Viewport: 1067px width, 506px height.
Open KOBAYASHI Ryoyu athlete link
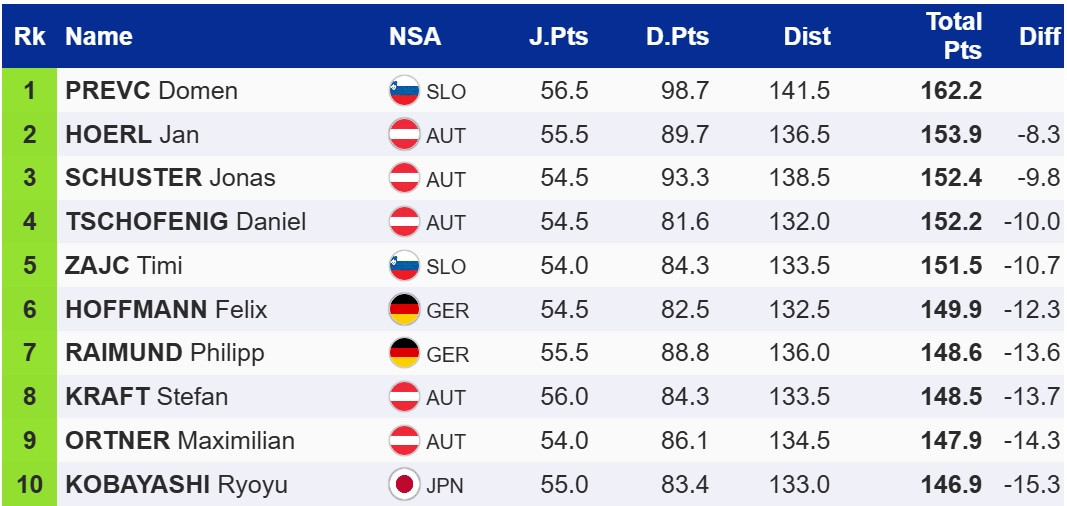pos(176,485)
